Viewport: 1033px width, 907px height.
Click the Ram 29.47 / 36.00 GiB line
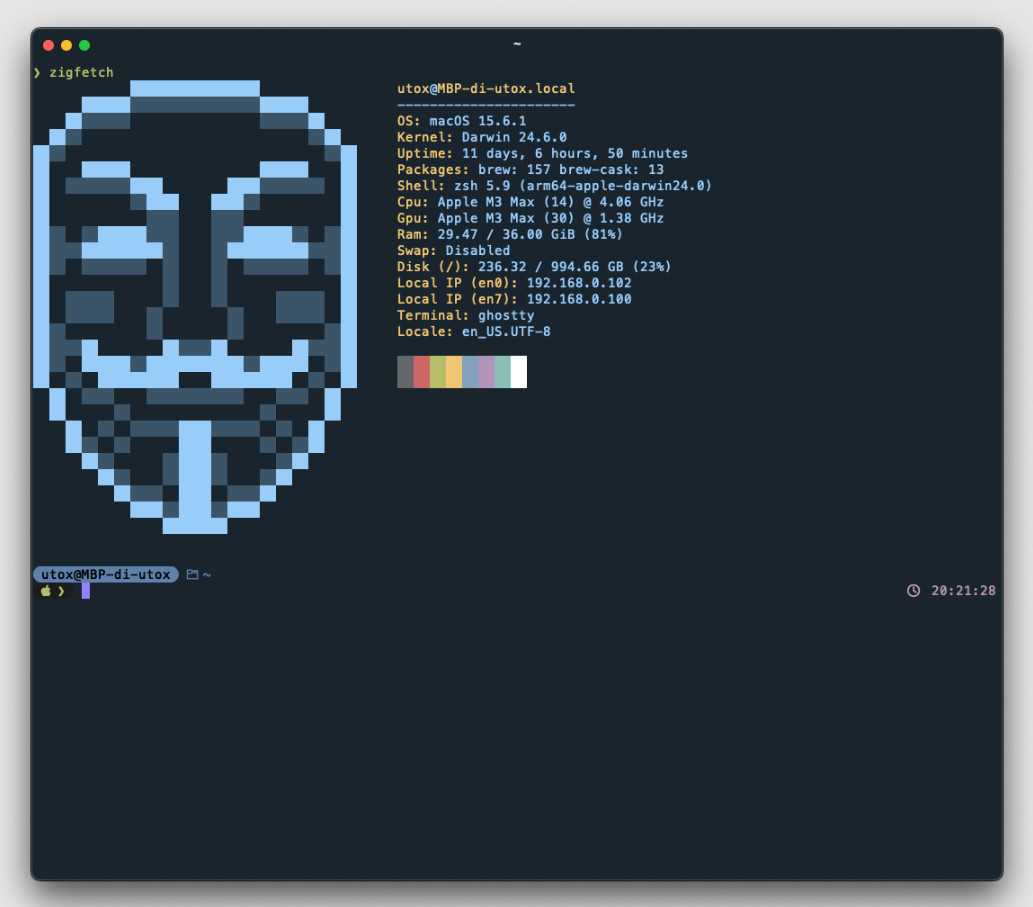tap(509, 234)
